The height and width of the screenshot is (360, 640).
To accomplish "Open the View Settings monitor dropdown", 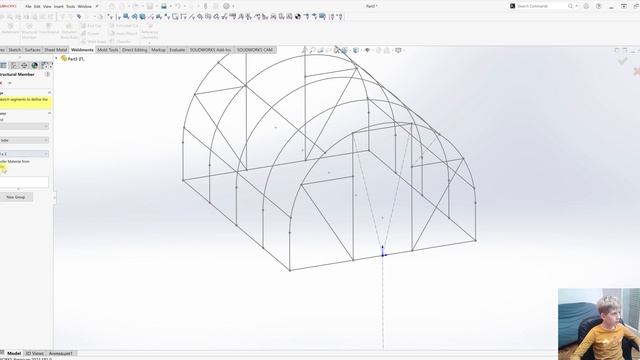I will [x=399, y=50].
